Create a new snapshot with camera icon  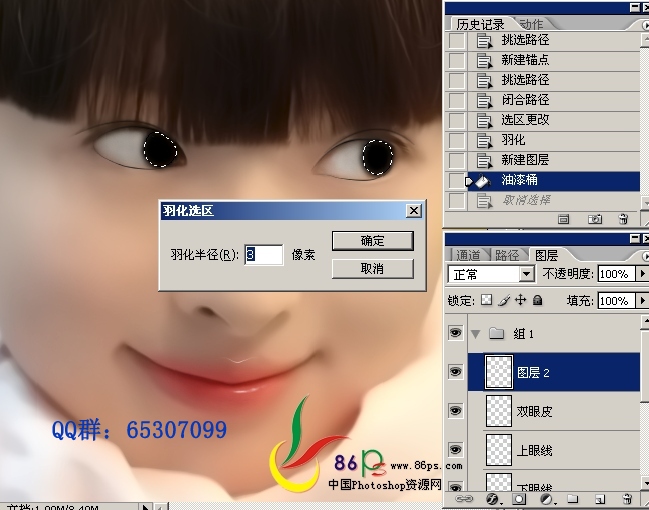point(595,219)
